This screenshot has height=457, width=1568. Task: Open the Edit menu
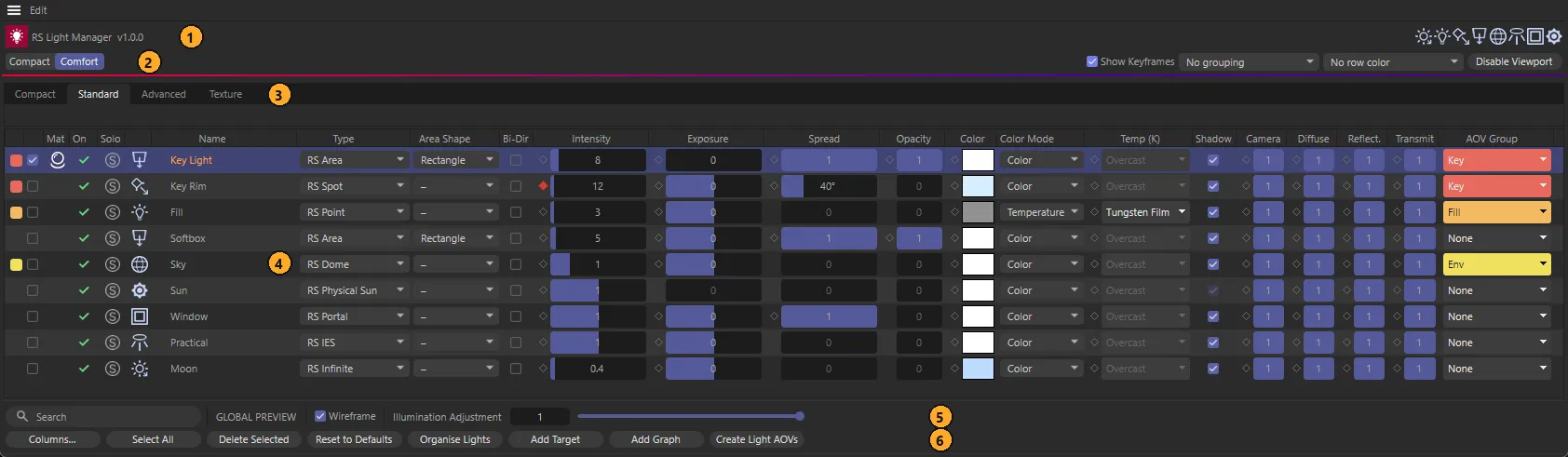38,10
